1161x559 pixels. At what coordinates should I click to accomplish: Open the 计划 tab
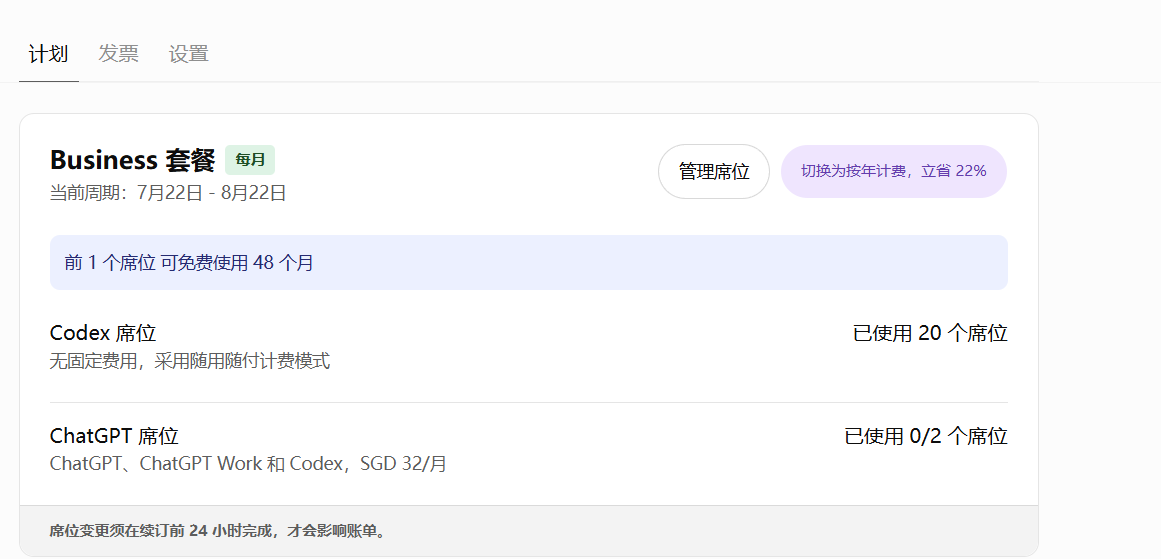(48, 54)
